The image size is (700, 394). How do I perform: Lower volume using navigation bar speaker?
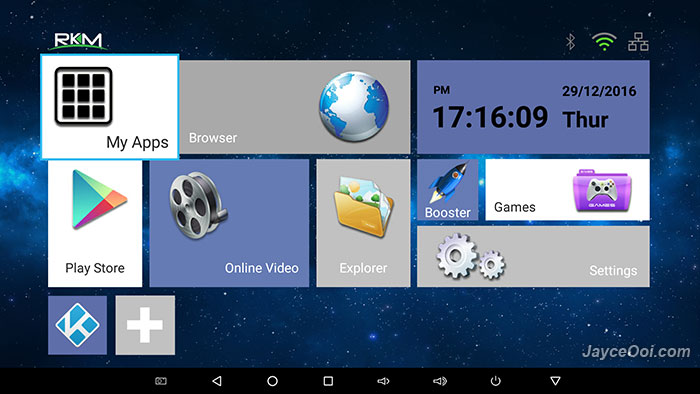click(x=383, y=381)
